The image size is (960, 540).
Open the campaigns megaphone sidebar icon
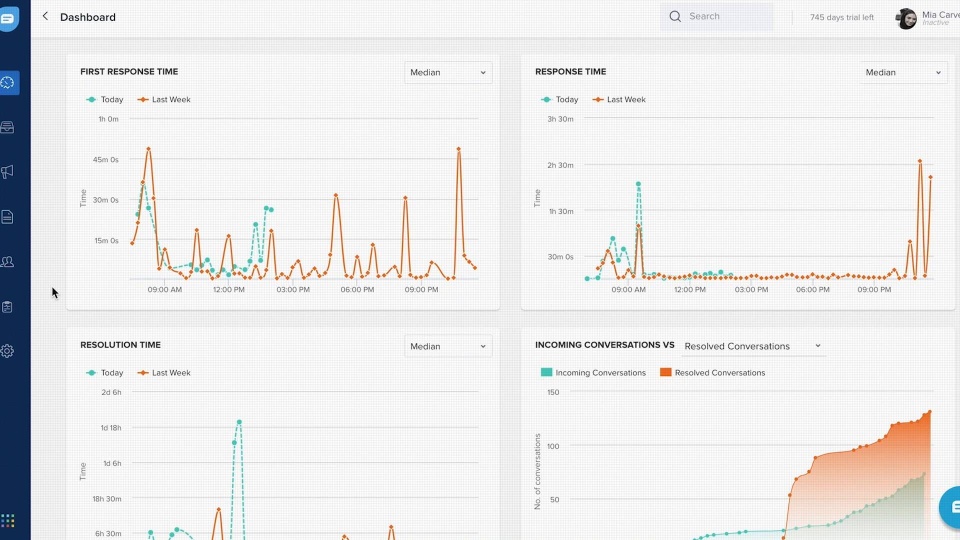[7, 172]
